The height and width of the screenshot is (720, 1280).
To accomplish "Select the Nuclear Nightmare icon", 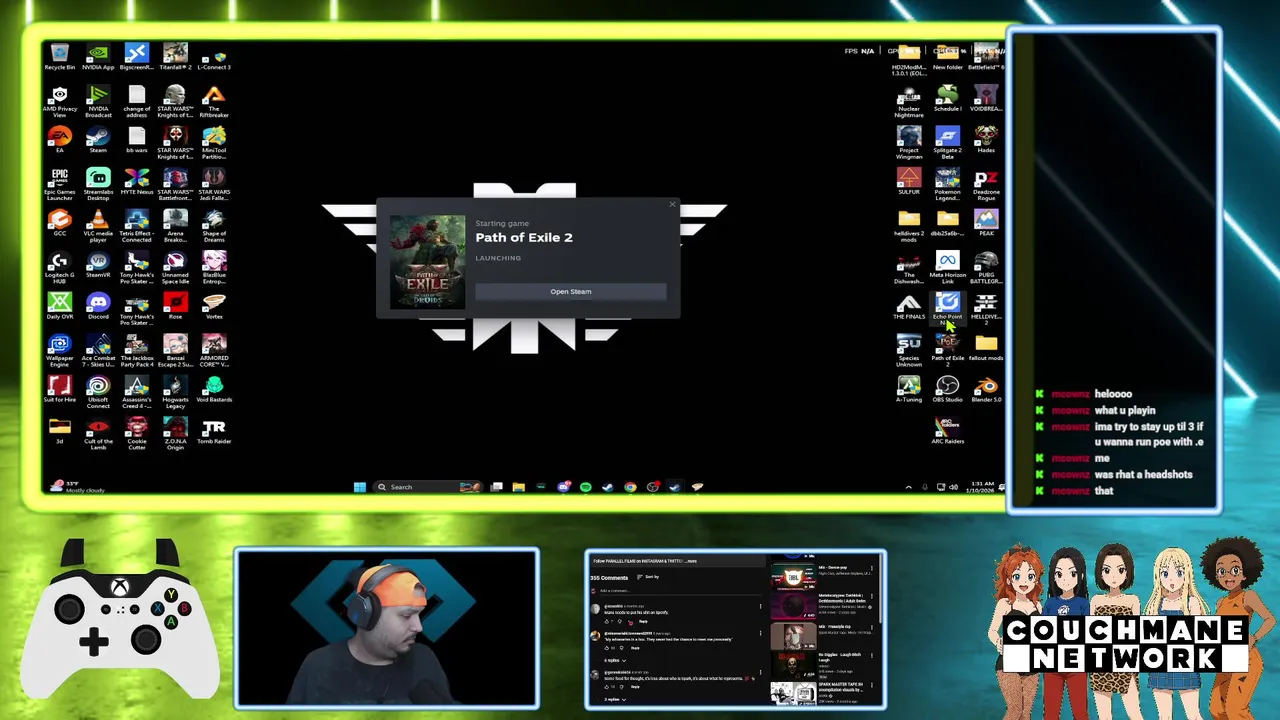I will click(x=909, y=102).
